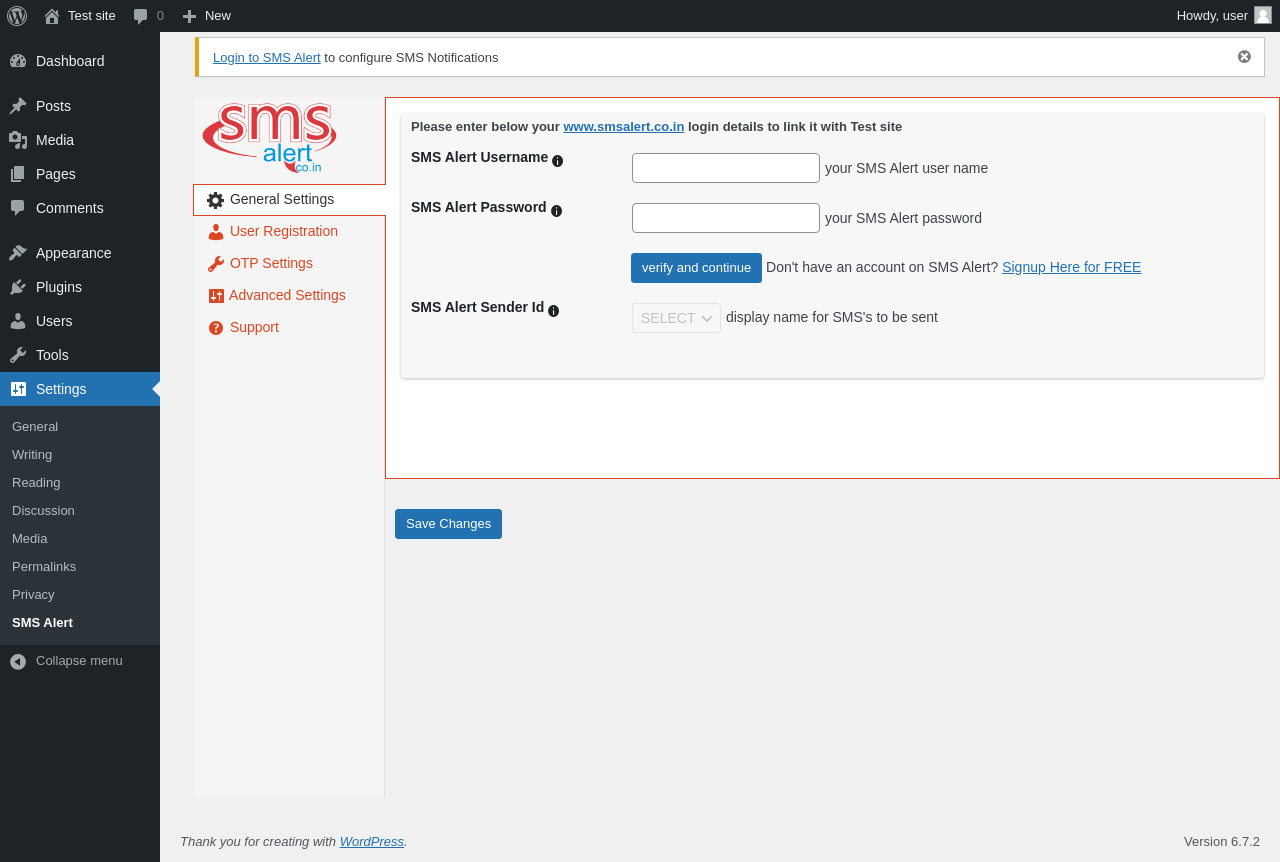Image resolution: width=1280 pixels, height=862 pixels.
Task: Open the Appearance menu
Action: pos(80,253)
